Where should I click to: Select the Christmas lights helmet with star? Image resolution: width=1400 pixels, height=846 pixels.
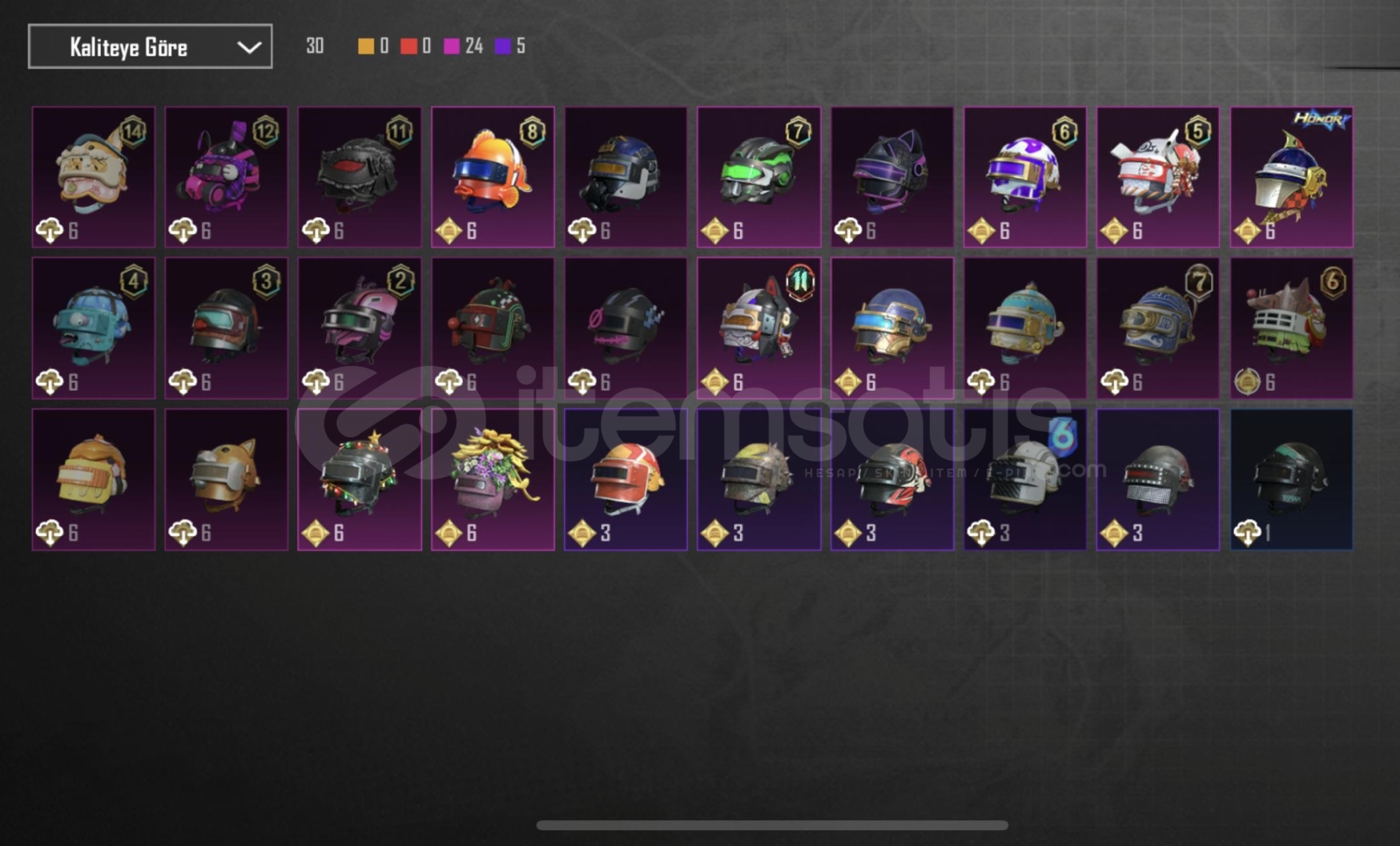coord(360,479)
